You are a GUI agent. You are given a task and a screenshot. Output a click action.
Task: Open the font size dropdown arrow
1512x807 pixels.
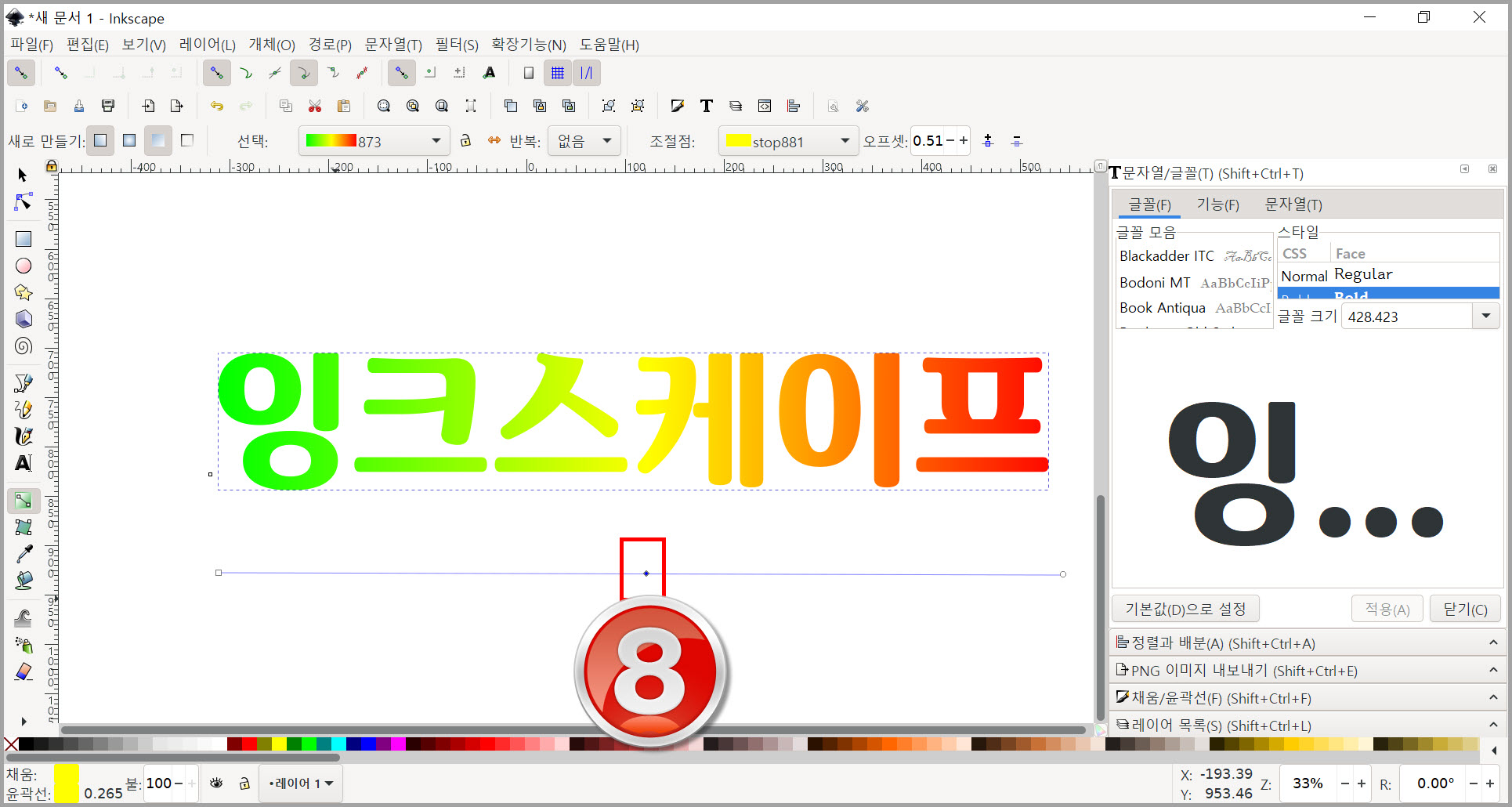[x=1485, y=316]
